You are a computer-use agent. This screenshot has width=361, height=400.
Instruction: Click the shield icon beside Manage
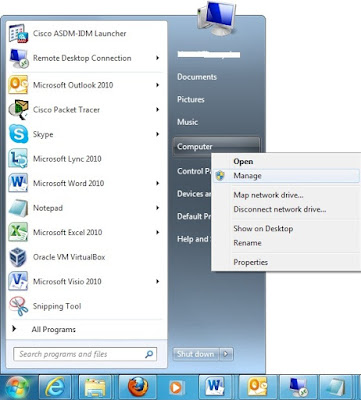coord(220,176)
